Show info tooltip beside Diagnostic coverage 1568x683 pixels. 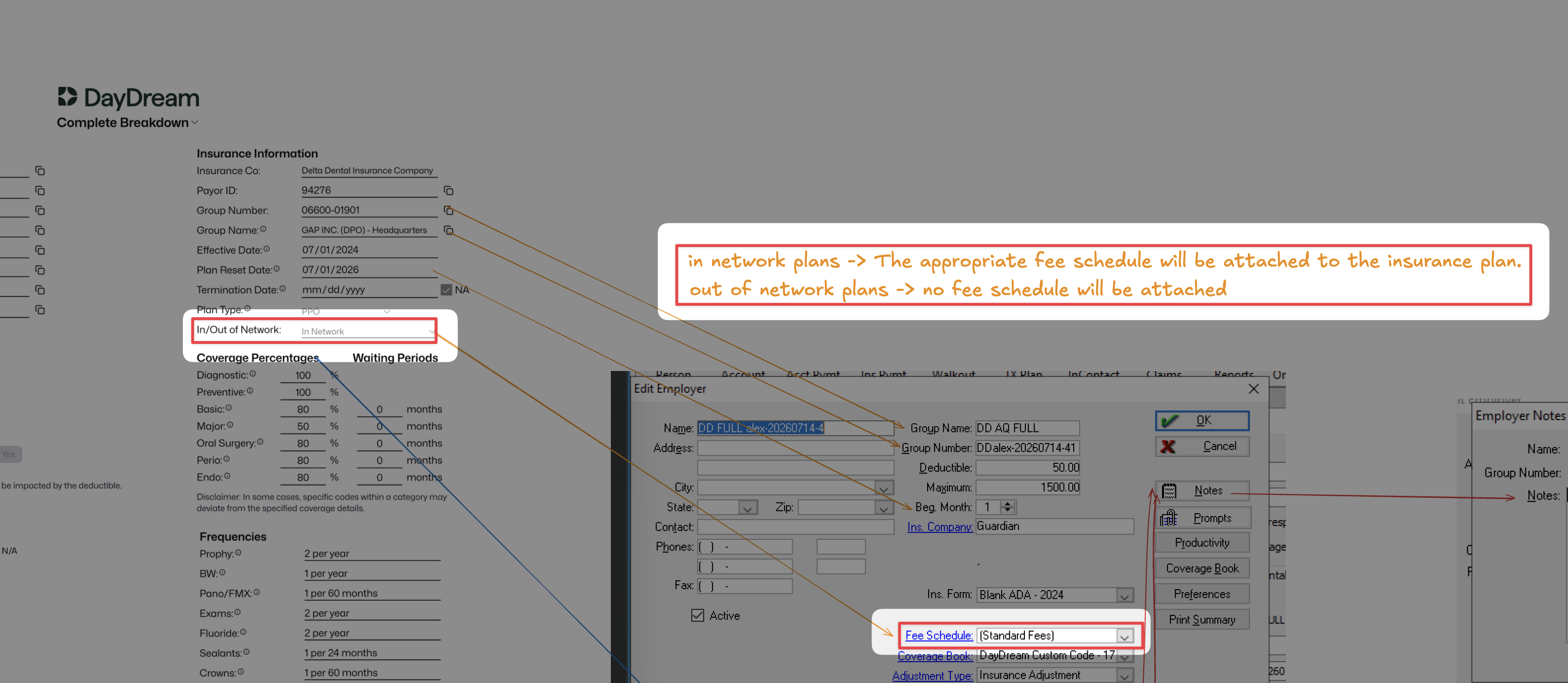[x=252, y=374]
